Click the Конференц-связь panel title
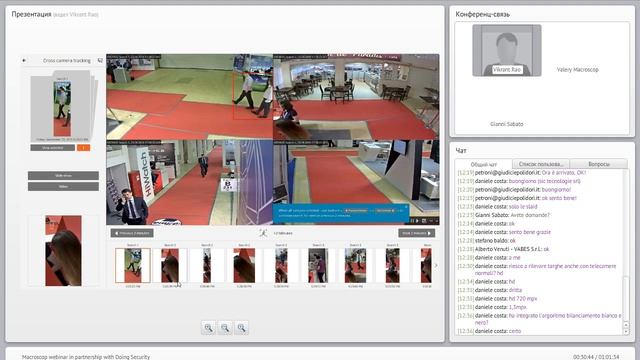The width and height of the screenshot is (640, 360). [x=482, y=14]
